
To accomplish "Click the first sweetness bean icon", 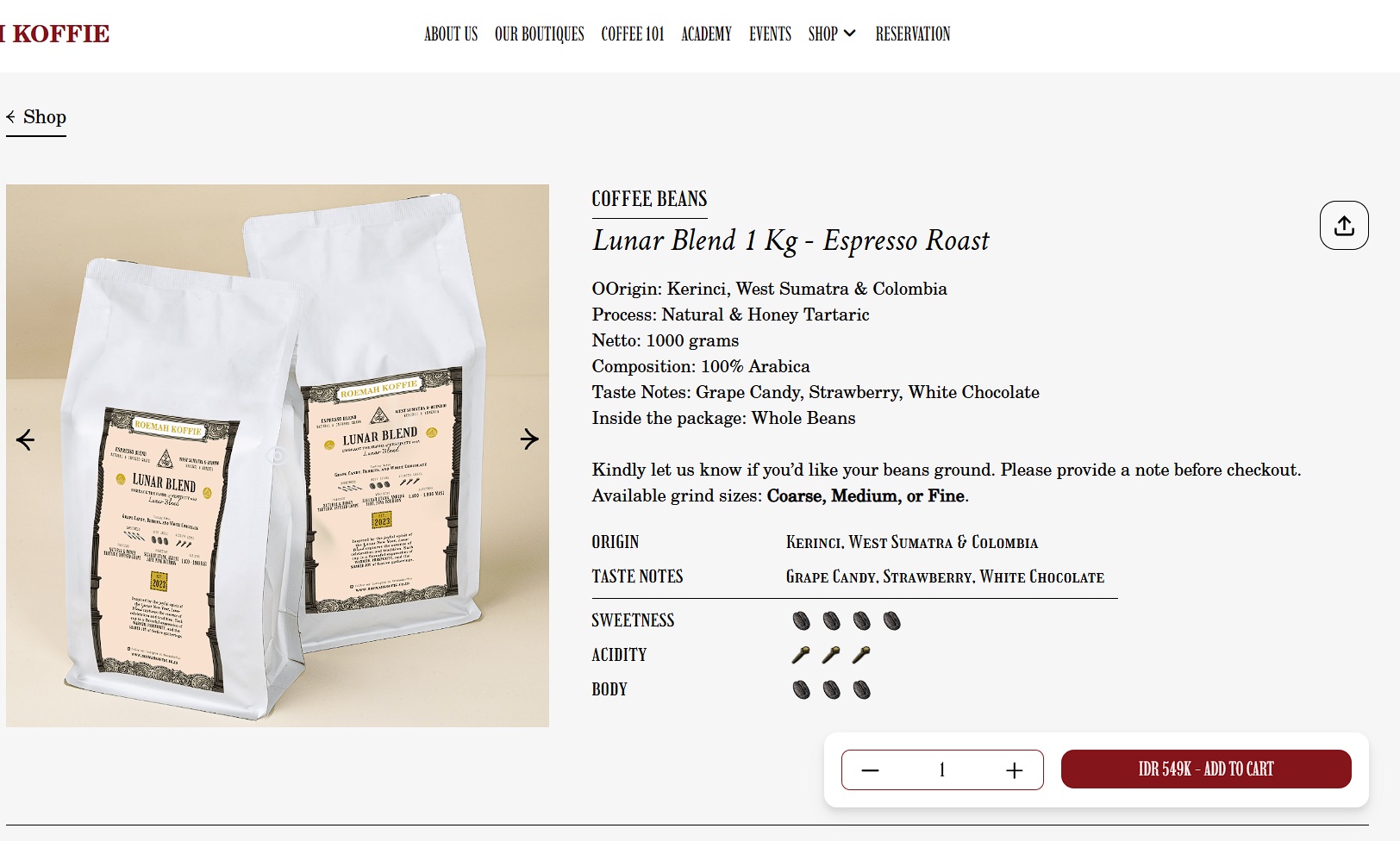I will 802,620.
